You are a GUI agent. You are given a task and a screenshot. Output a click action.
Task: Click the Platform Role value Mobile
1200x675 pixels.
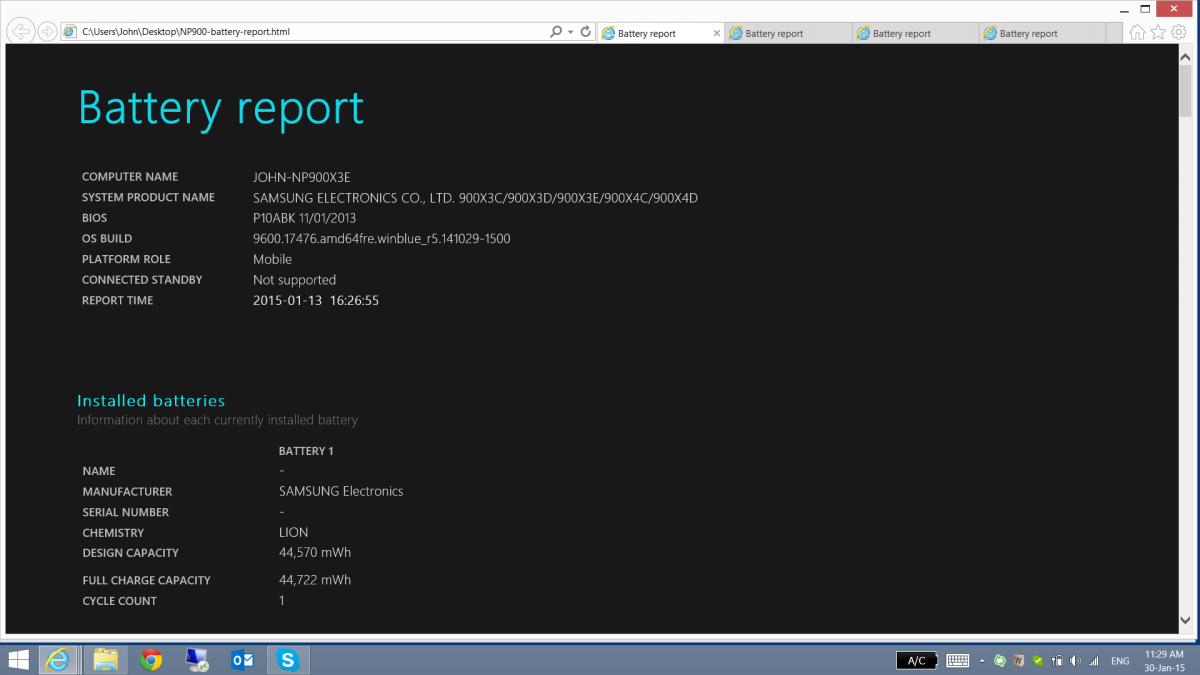click(x=272, y=260)
